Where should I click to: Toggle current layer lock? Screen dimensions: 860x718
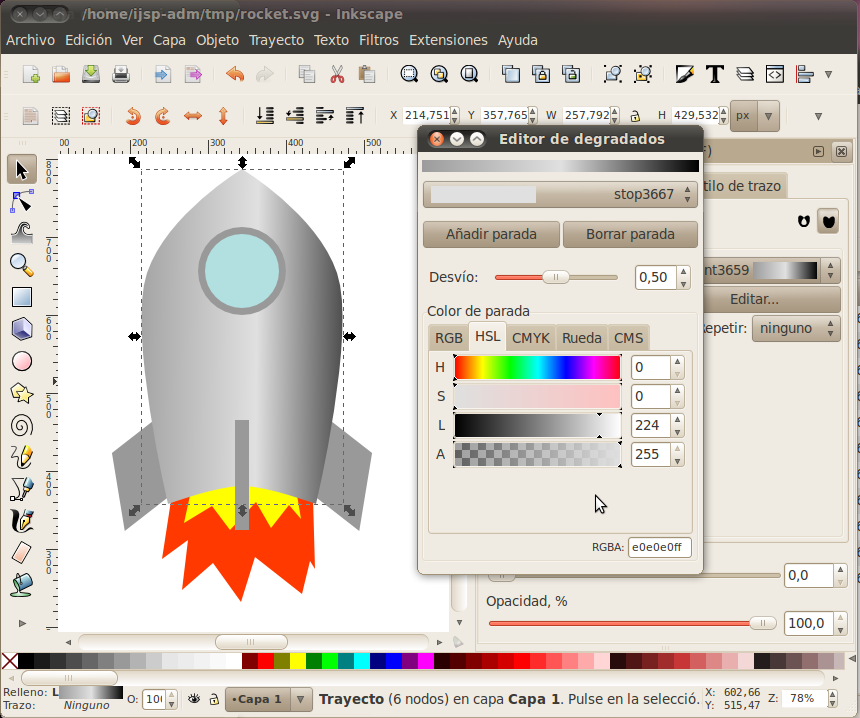[214, 699]
